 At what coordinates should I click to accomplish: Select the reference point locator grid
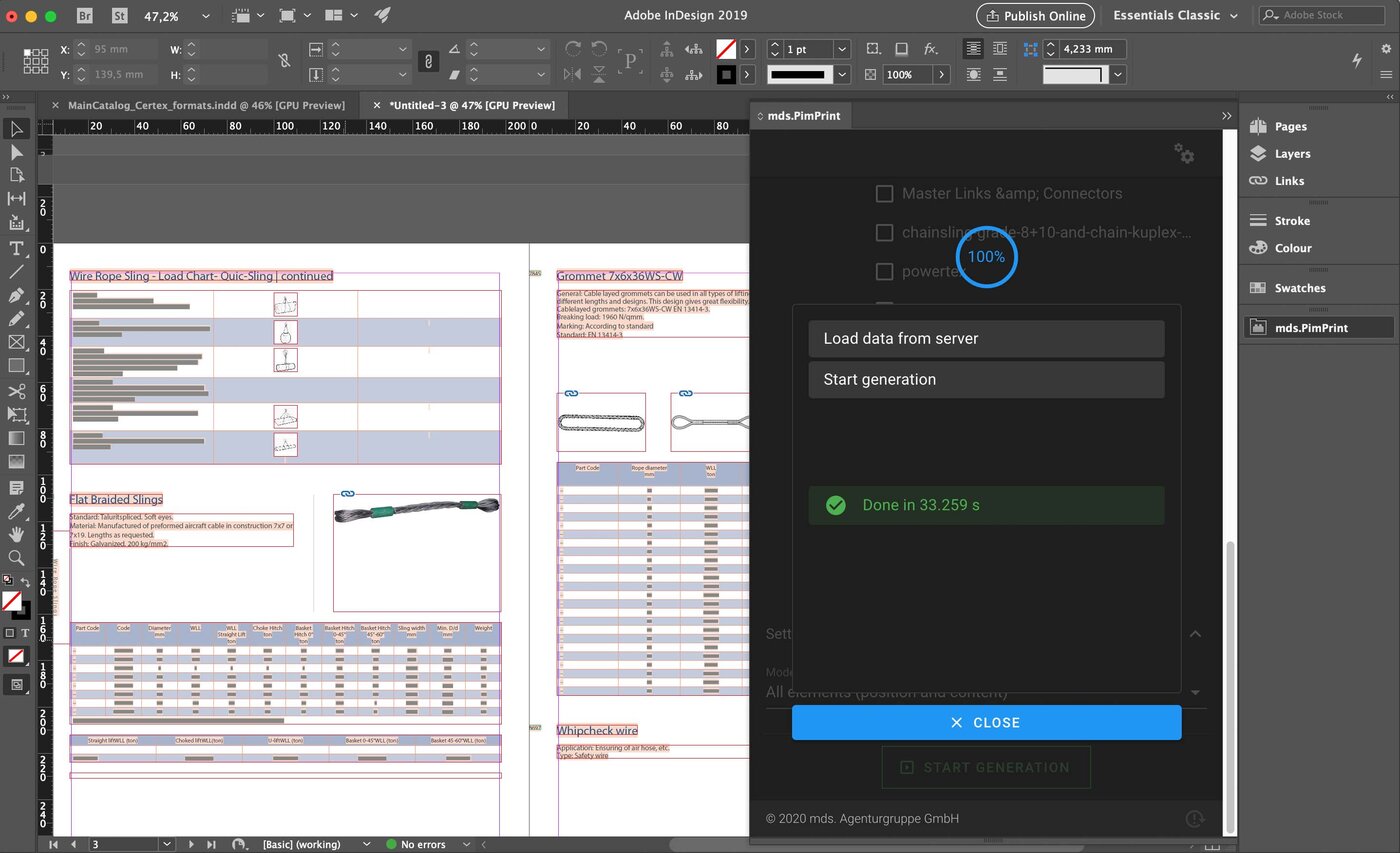[35, 61]
